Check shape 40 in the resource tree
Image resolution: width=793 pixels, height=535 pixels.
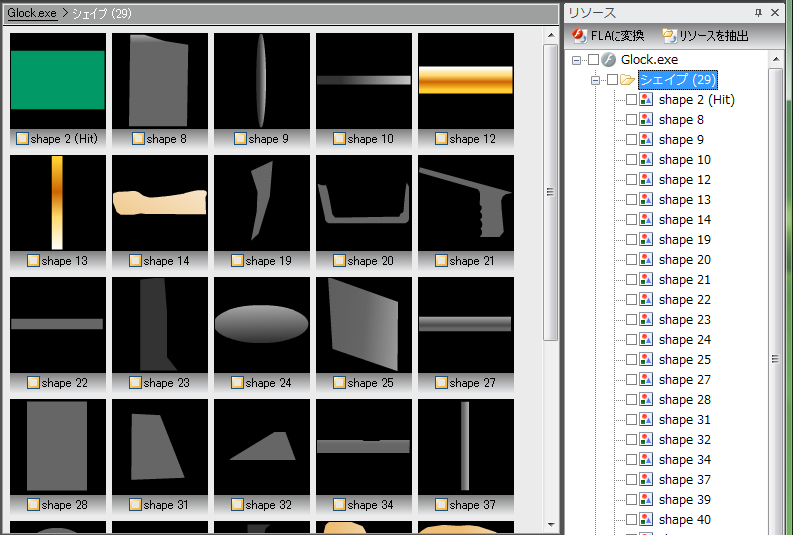[631, 519]
